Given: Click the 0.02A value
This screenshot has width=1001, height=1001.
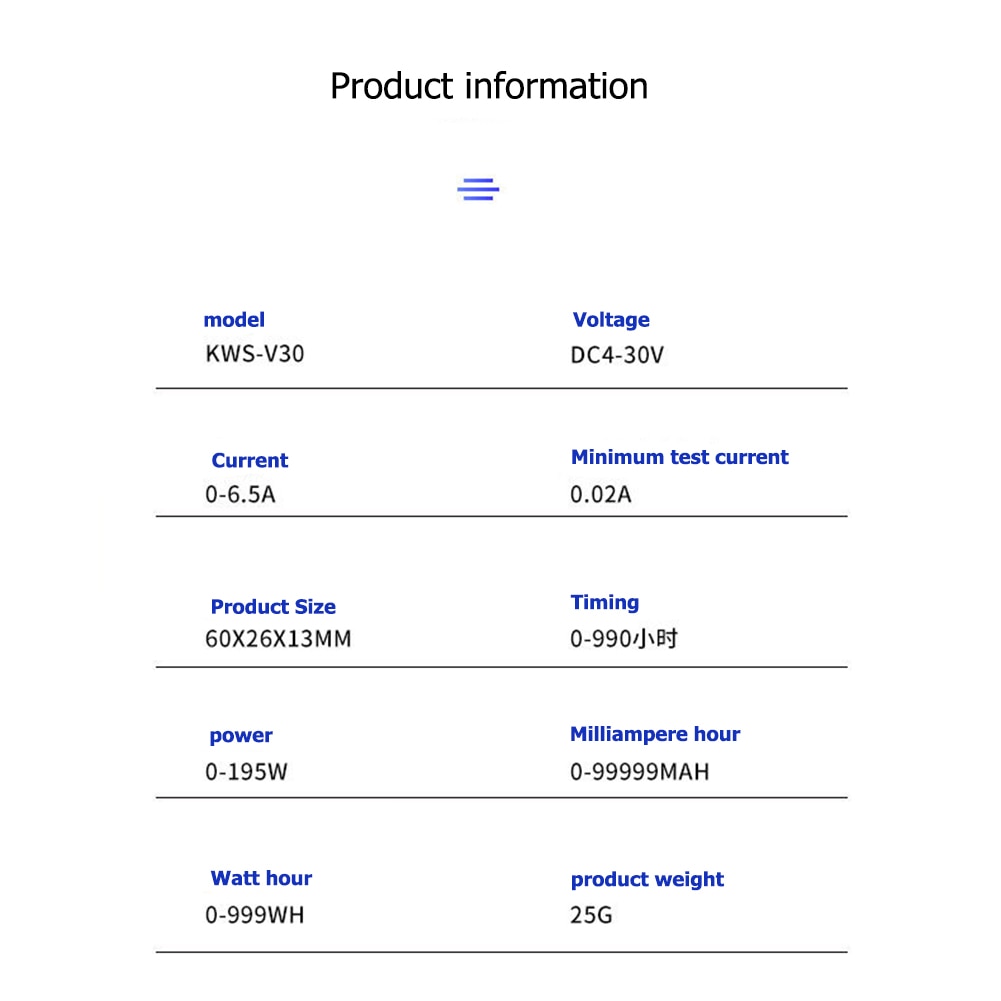Looking at the screenshot, I should pos(601,494).
